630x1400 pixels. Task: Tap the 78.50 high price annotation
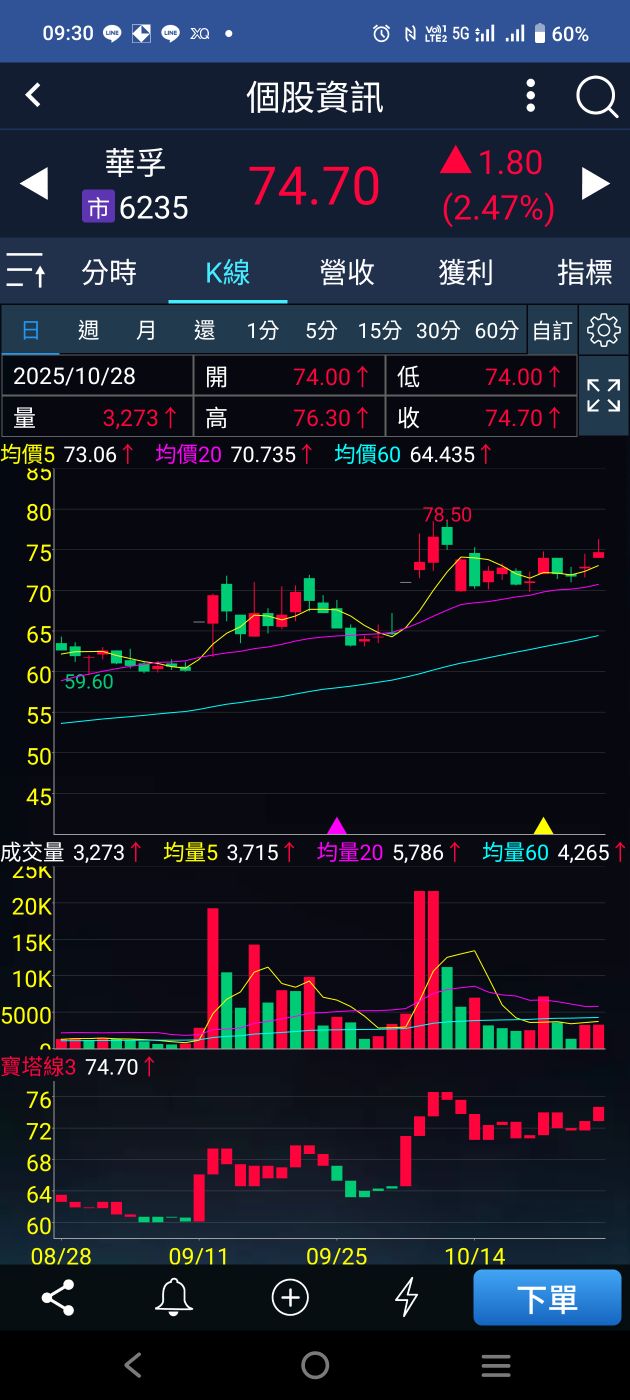tap(447, 514)
